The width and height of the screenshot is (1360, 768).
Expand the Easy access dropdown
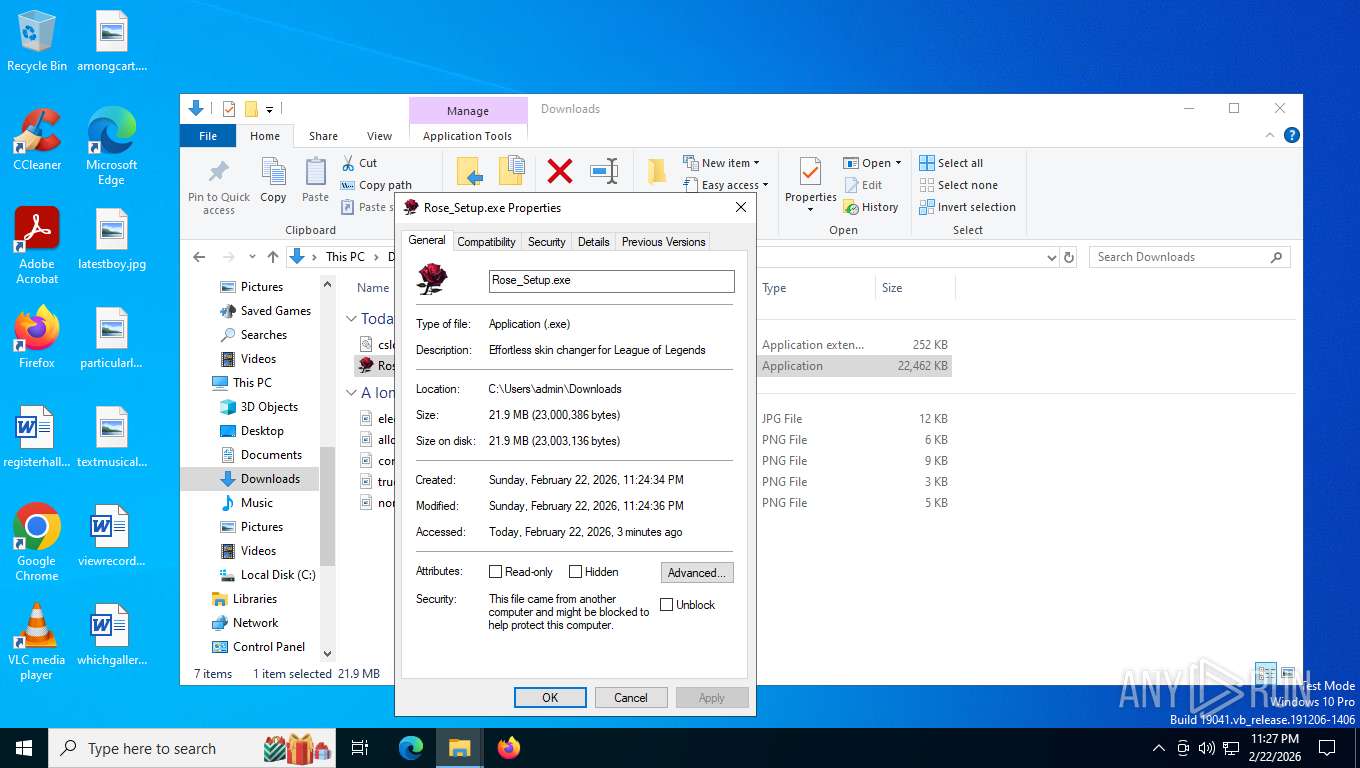tap(766, 185)
